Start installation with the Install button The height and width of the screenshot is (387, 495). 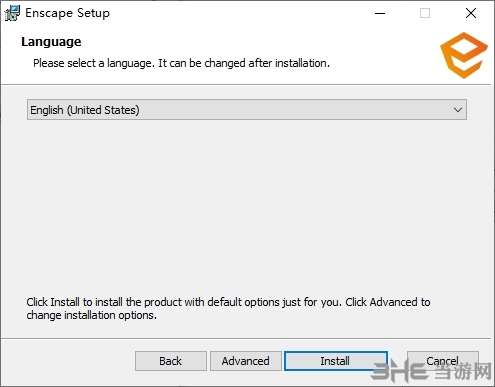pos(336,361)
